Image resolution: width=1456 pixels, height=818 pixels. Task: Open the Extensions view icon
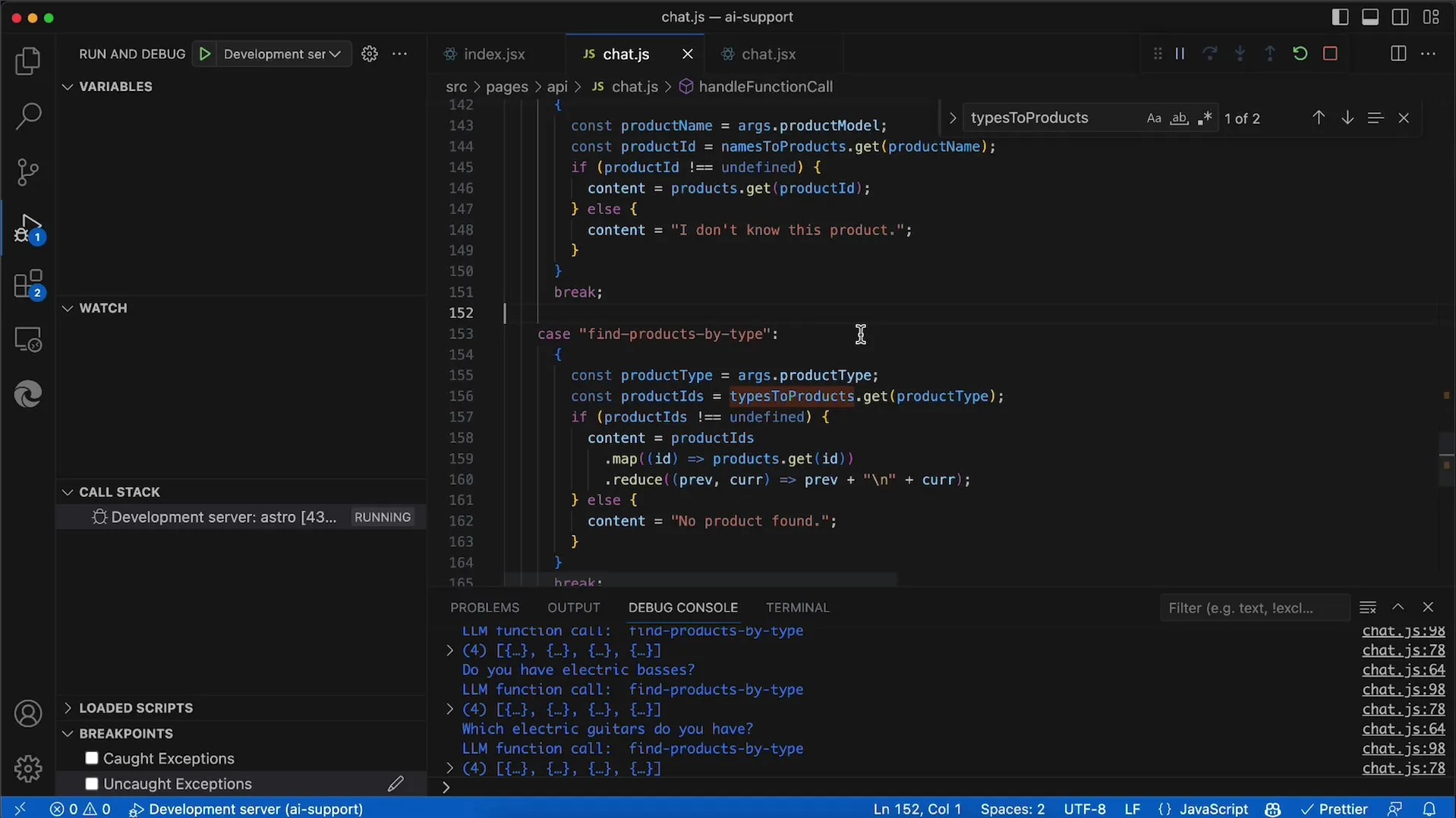click(x=28, y=285)
